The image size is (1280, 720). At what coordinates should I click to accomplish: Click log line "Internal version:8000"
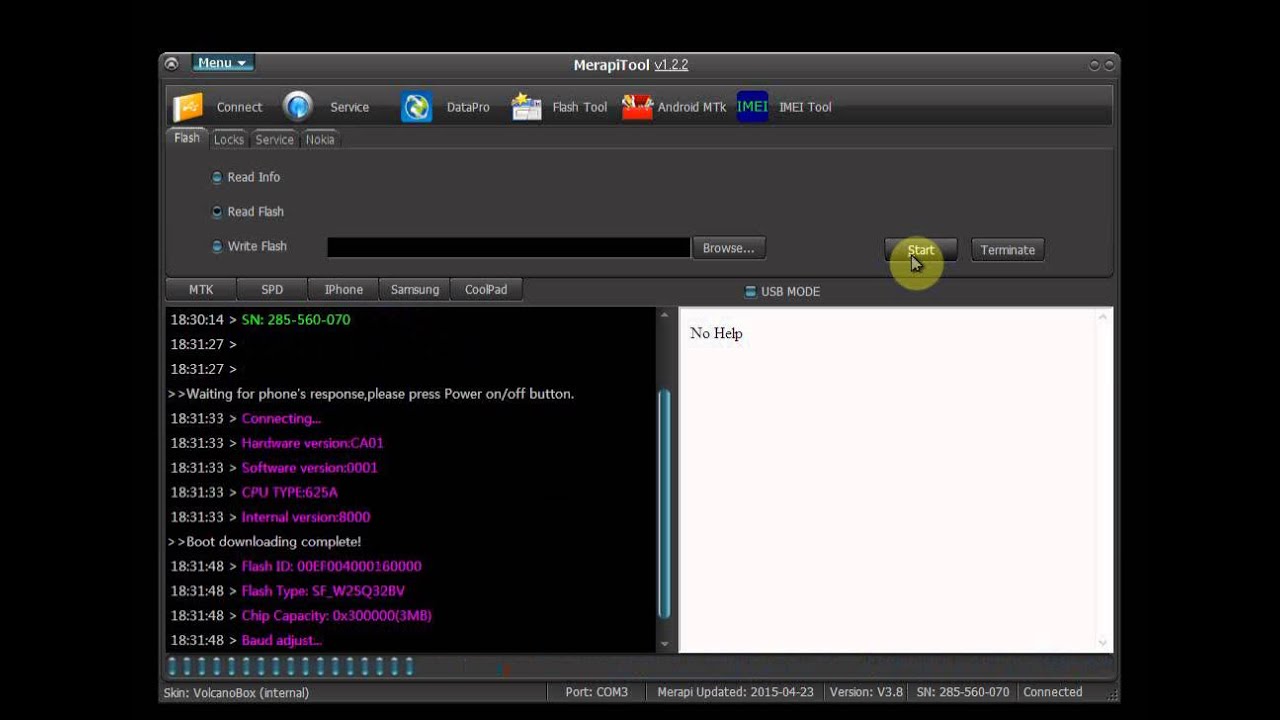305,517
